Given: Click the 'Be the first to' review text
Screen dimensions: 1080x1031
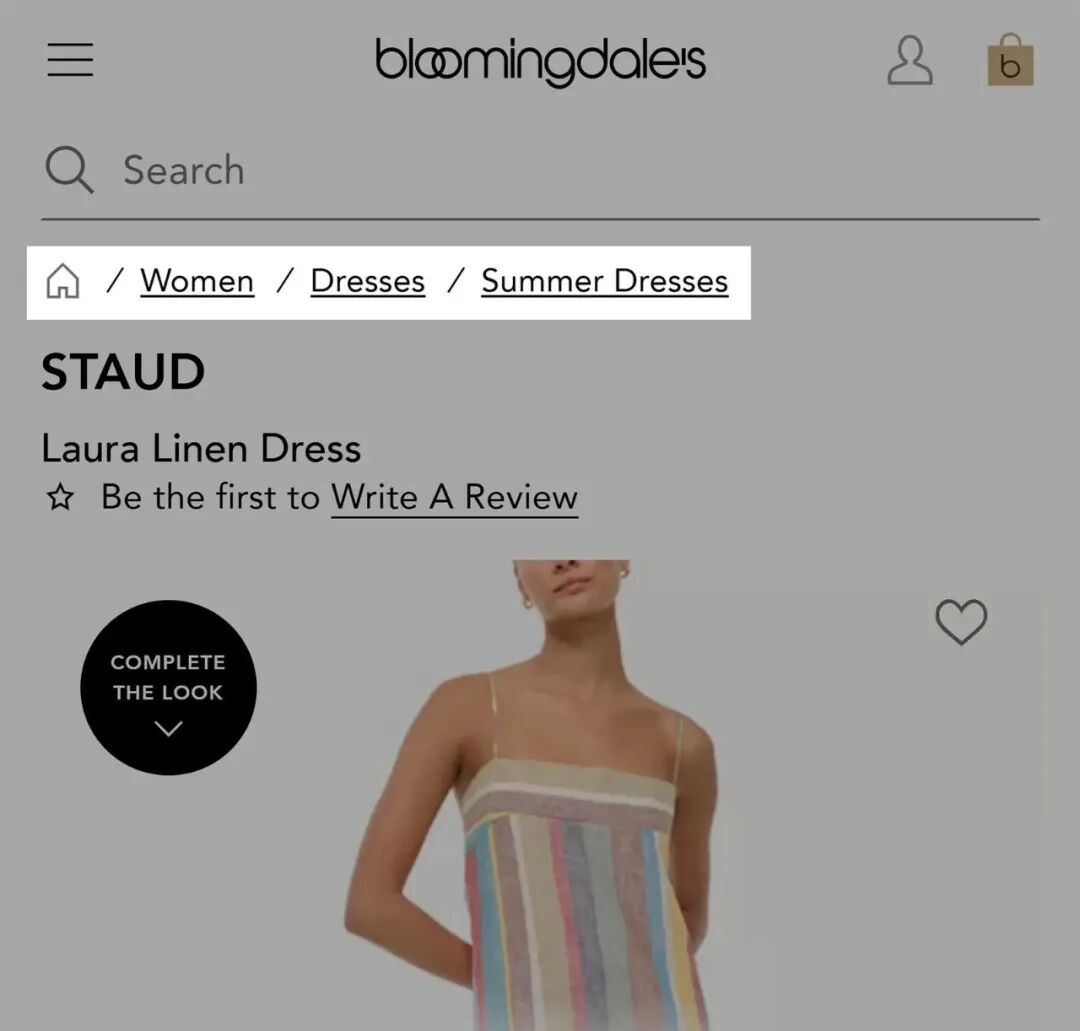Looking at the screenshot, I should [x=210, y=497].
